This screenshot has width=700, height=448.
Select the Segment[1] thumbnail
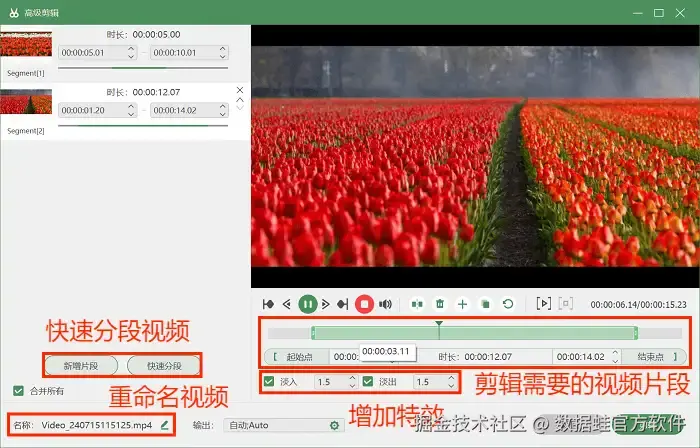coord(26,44)
